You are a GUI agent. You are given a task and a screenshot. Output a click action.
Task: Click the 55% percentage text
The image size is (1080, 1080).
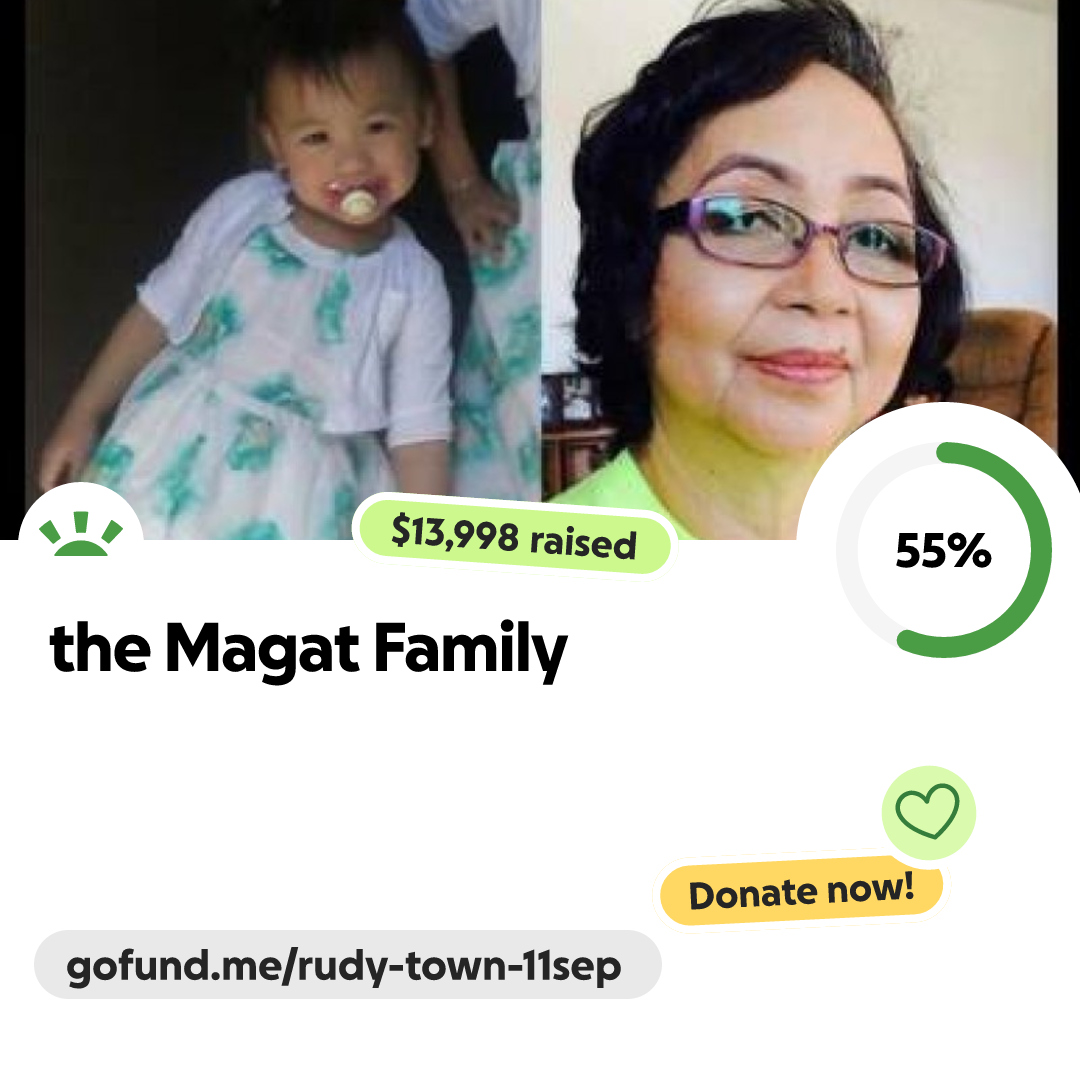943,551
